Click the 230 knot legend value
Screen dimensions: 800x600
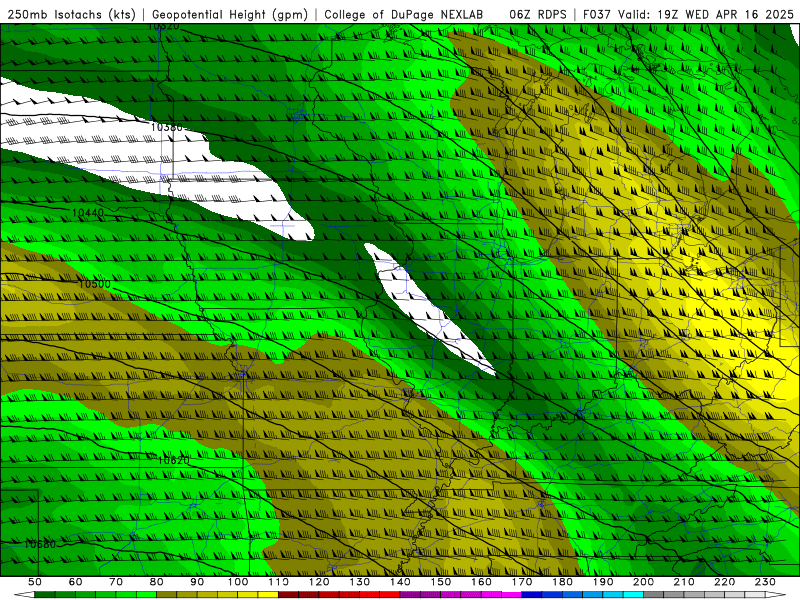[x=765, y=582]
